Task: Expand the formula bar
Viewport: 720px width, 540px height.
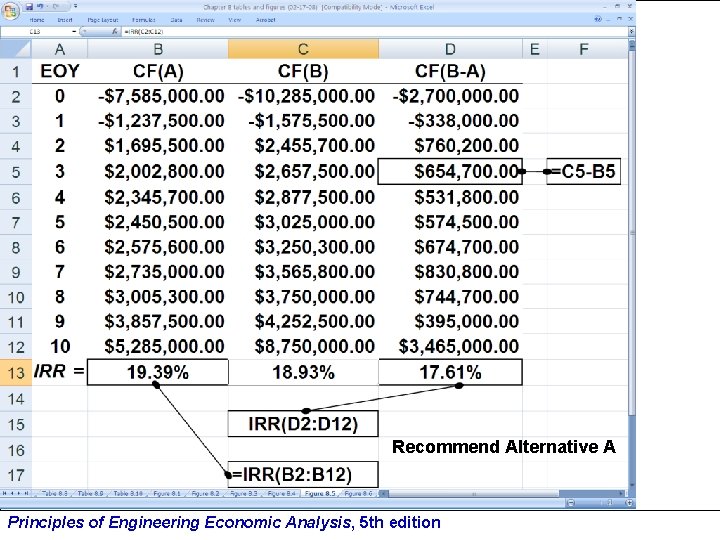Action: tap(632, 31)
